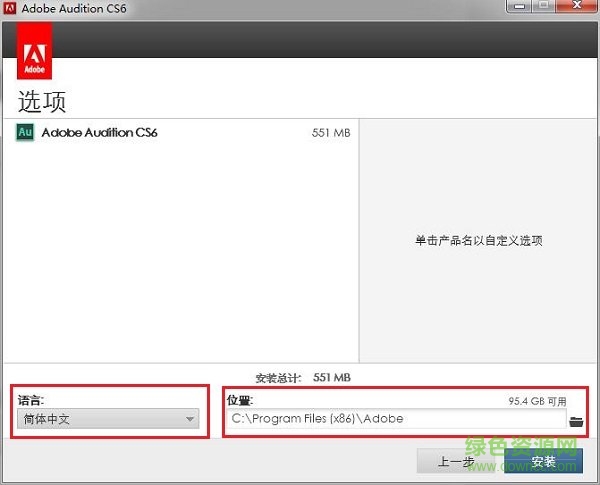
Task: Click the Au product icon
Action: (25, 132)
